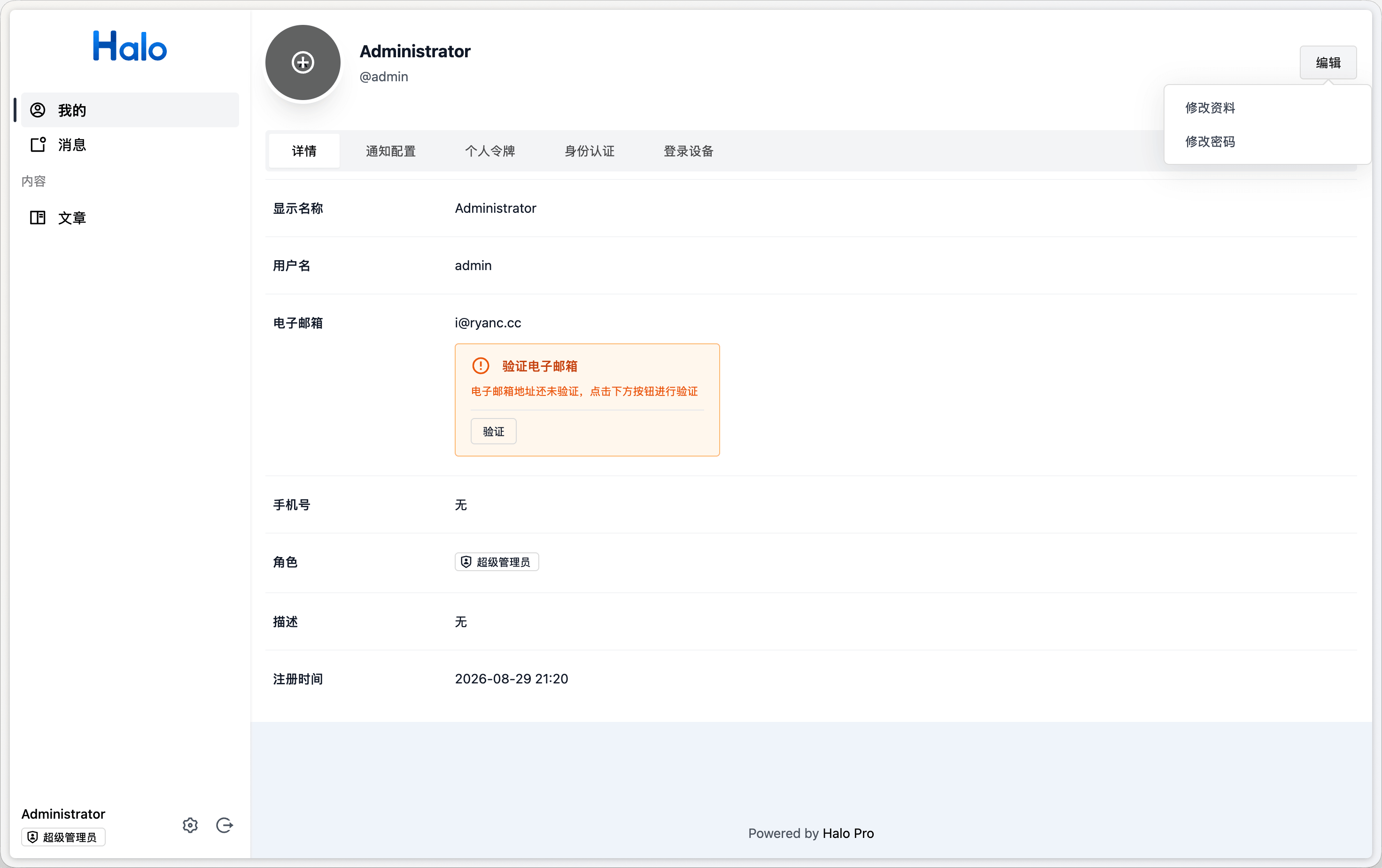Switch to the 通知配置 tab
1382x868 pixels.
pyautogui.click(x=391, y=151)
